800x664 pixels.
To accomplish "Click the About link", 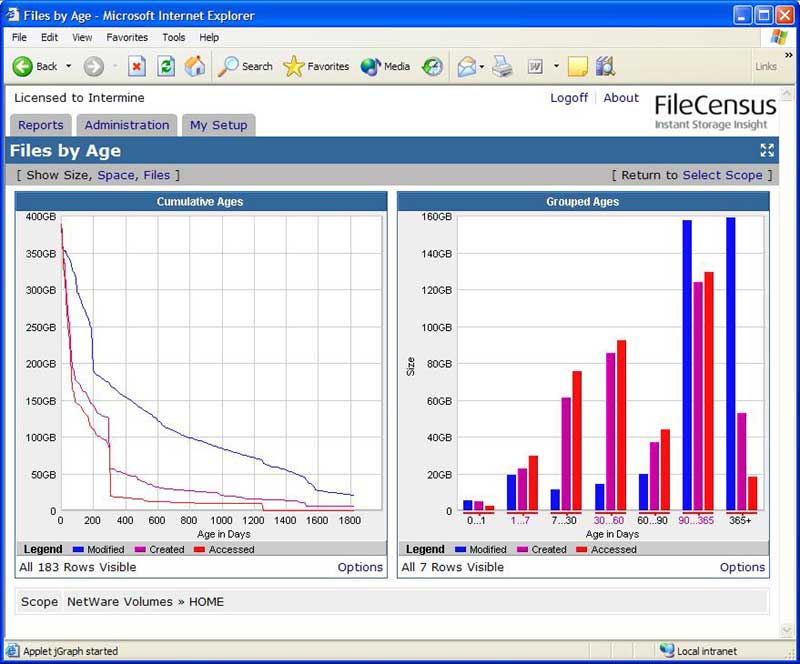I will point(621,97).
